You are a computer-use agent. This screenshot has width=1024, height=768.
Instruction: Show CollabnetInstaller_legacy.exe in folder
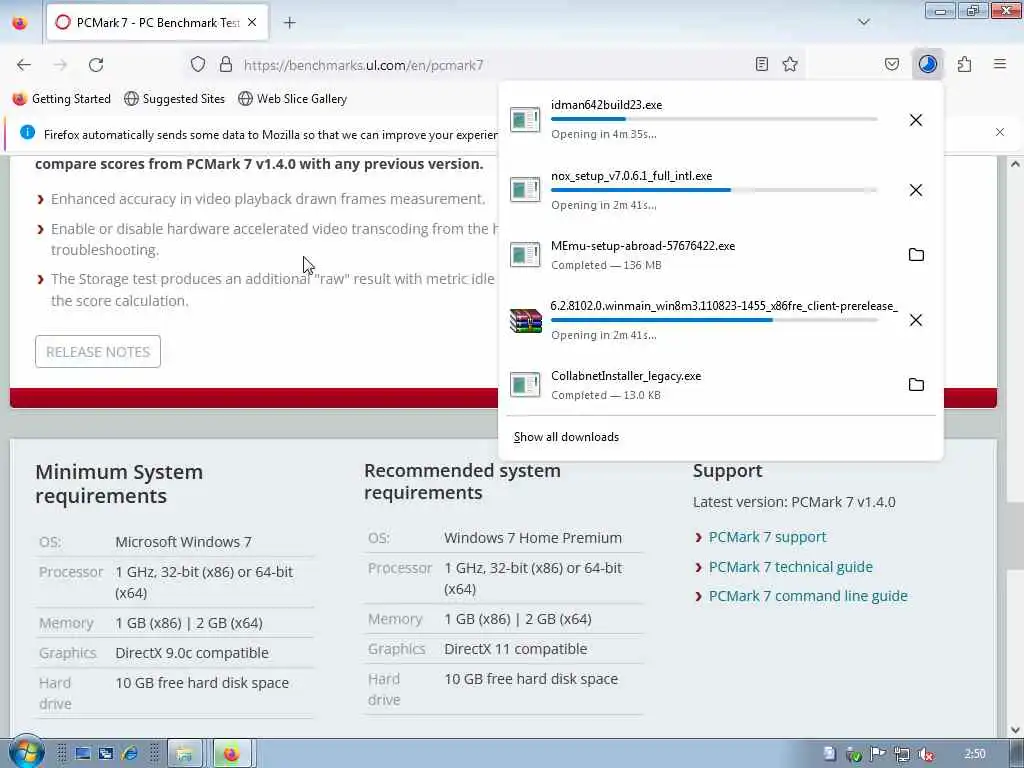click(916, 385)
